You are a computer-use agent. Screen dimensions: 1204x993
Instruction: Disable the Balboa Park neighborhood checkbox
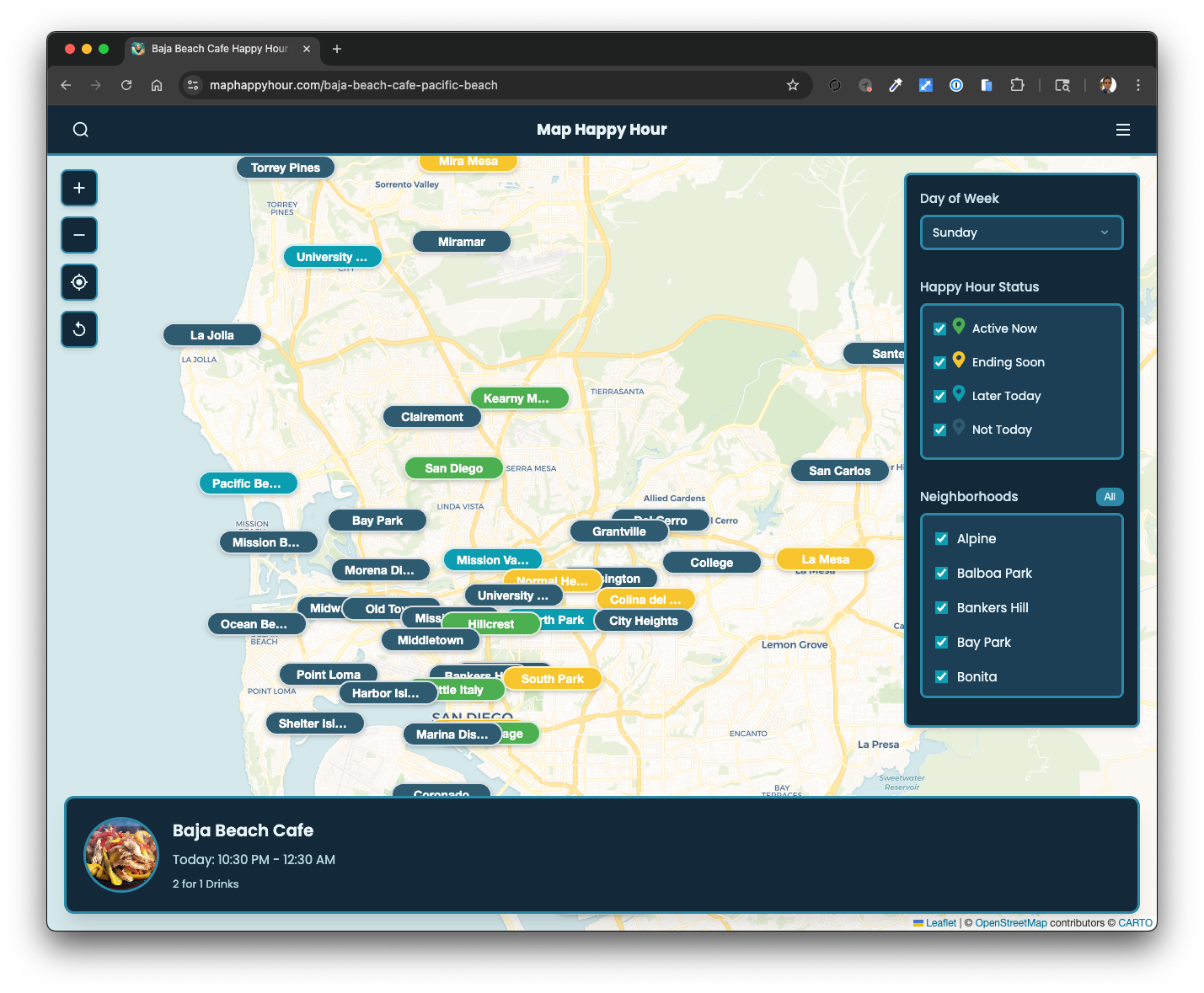coord(941,573)
